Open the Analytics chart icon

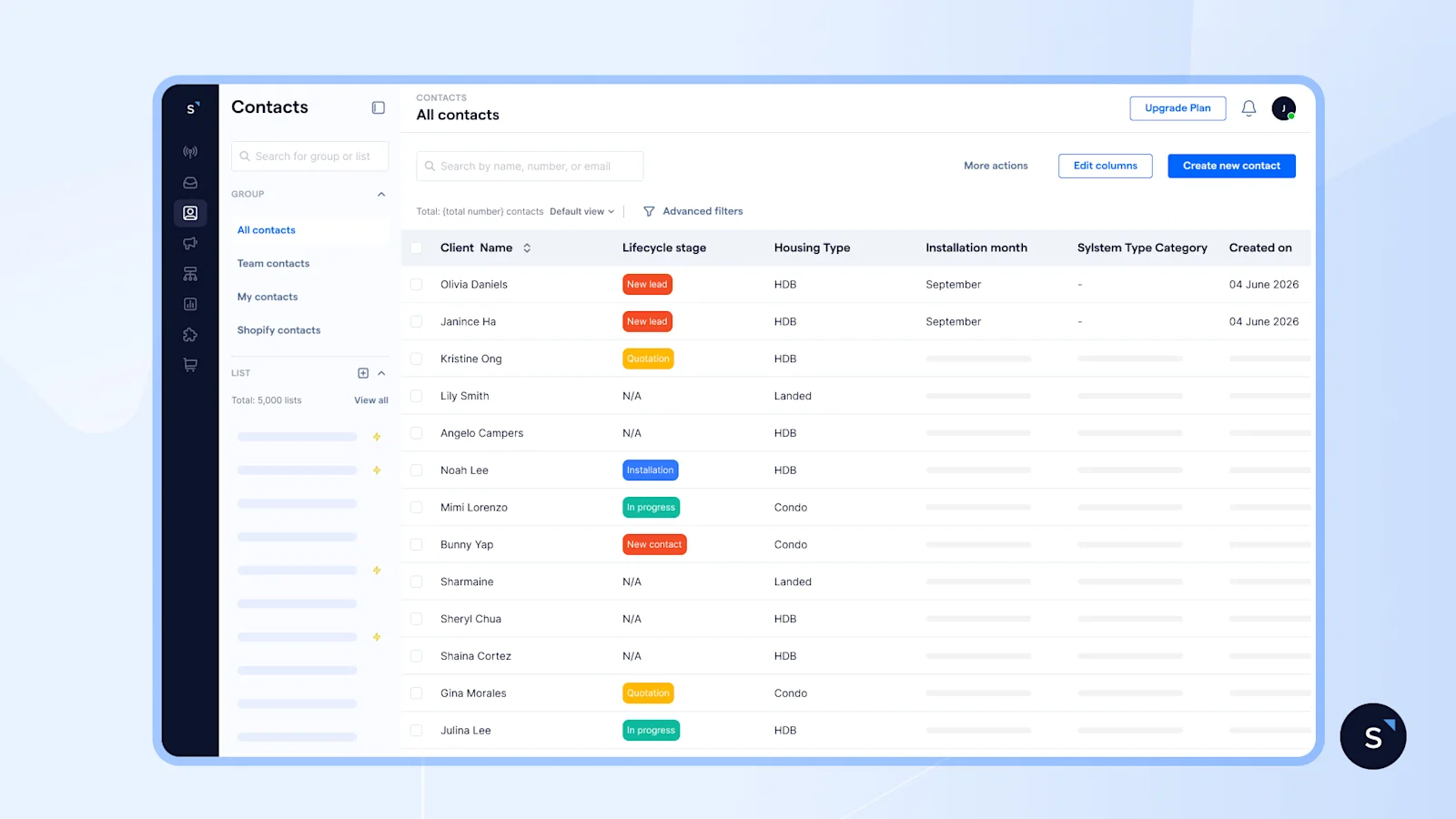190,304
